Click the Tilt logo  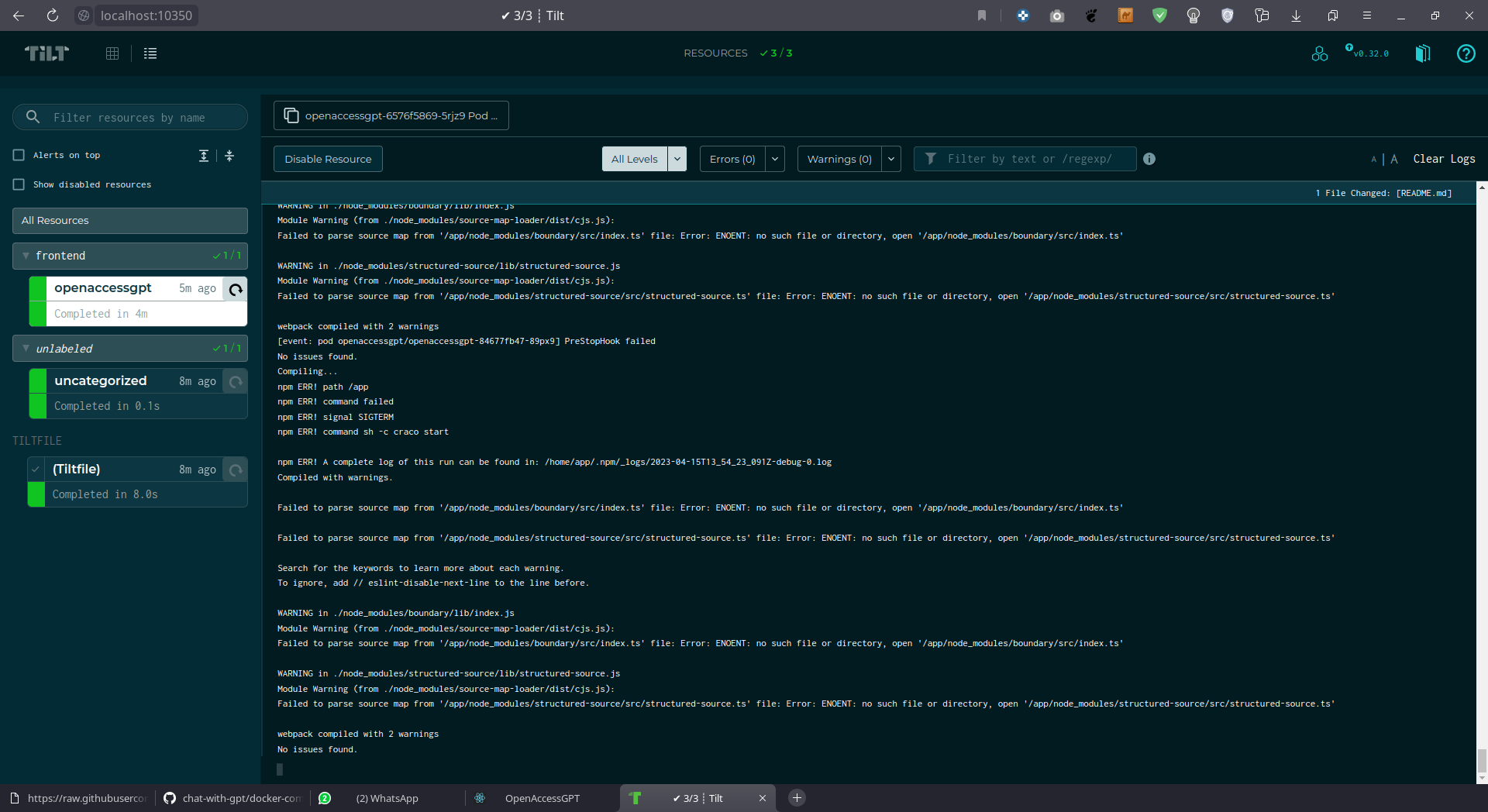[x=46, y=53]
